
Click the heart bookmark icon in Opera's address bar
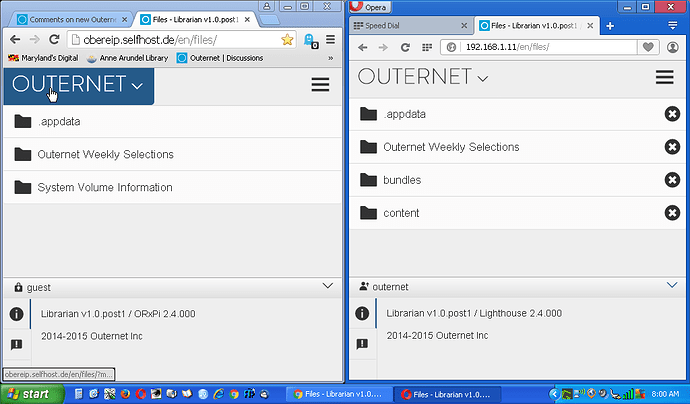[649, 47]
